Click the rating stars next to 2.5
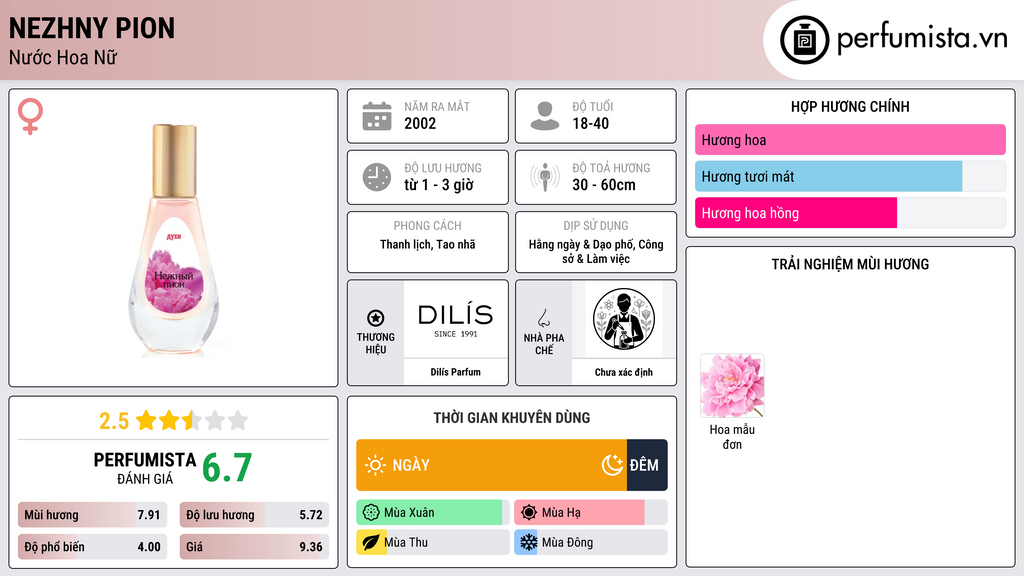This screenshot has height=576, width=1024. 192,421
